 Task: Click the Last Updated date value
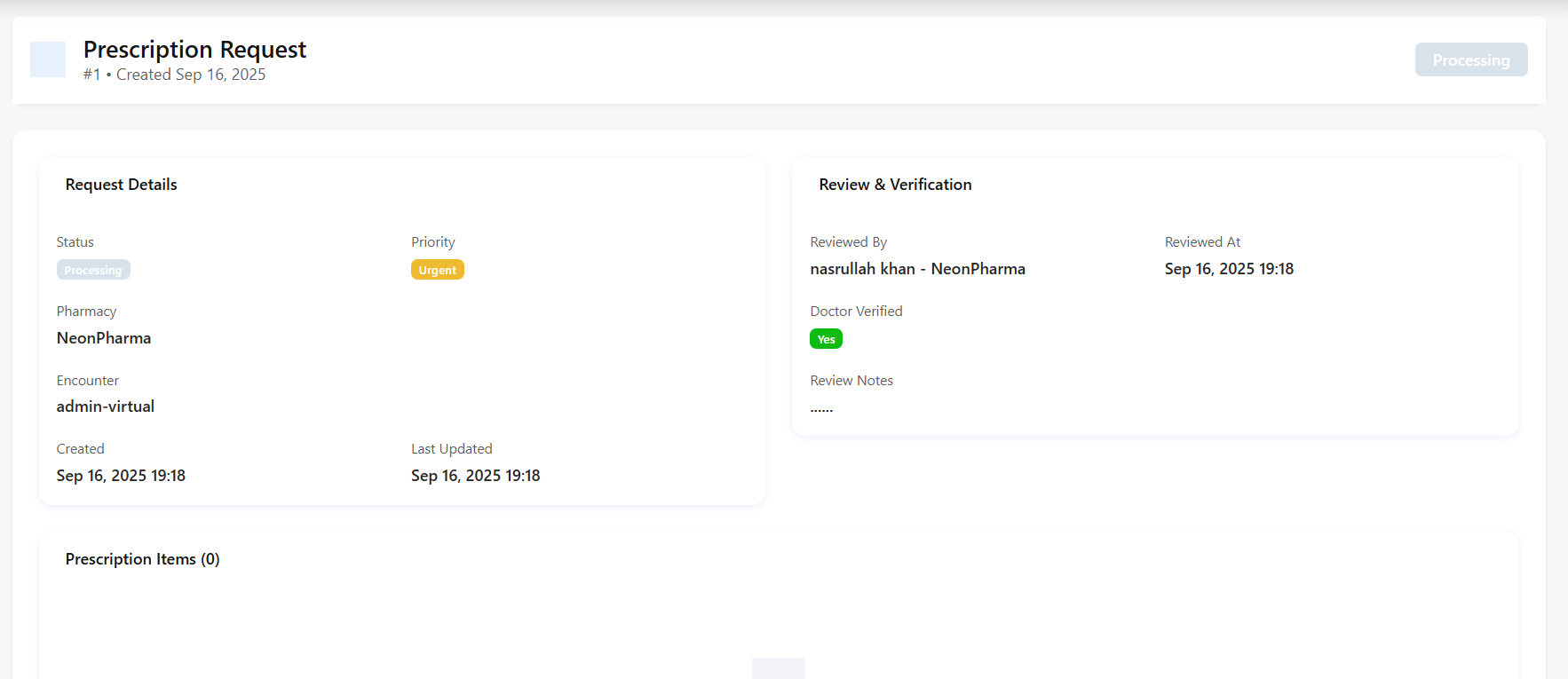point(475,476)
